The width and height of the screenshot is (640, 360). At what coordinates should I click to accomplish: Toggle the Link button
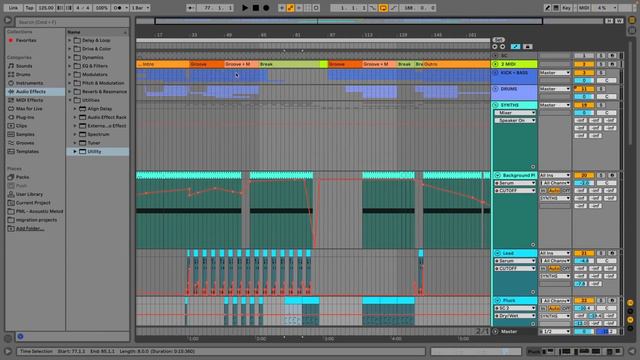tap(13, 8)
